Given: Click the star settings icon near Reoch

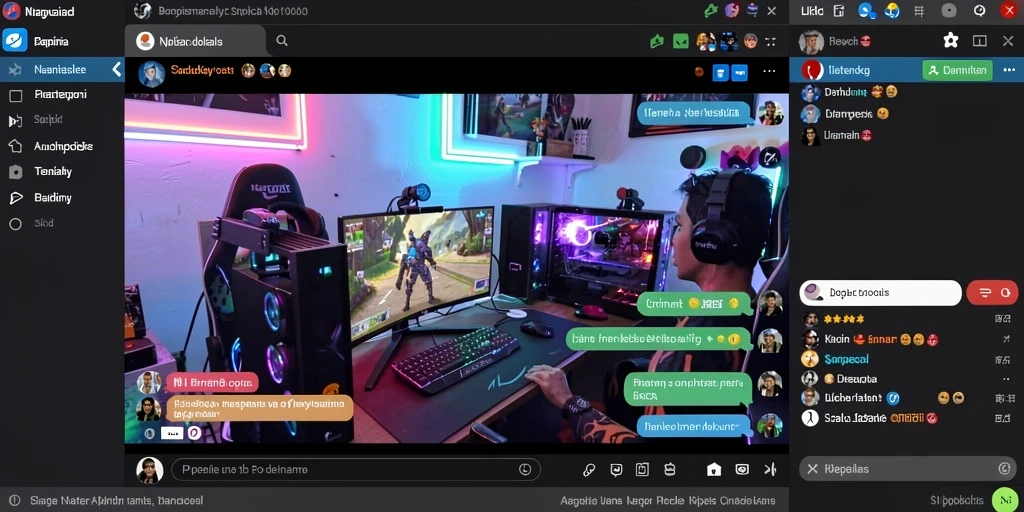Looking at the screenshot, I should (x=951, y=40).
